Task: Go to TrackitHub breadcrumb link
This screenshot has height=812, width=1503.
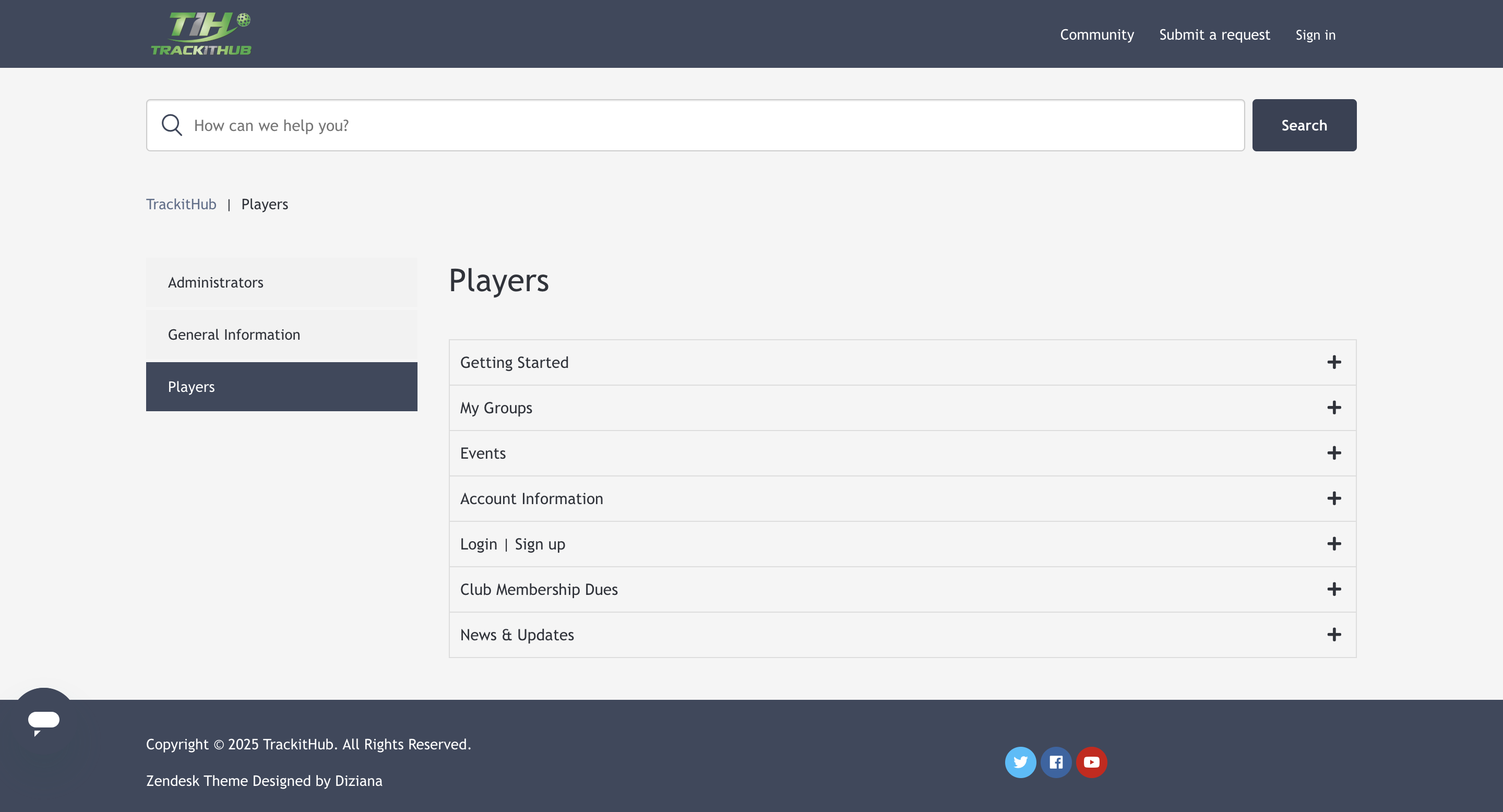Action: (181, 204)
